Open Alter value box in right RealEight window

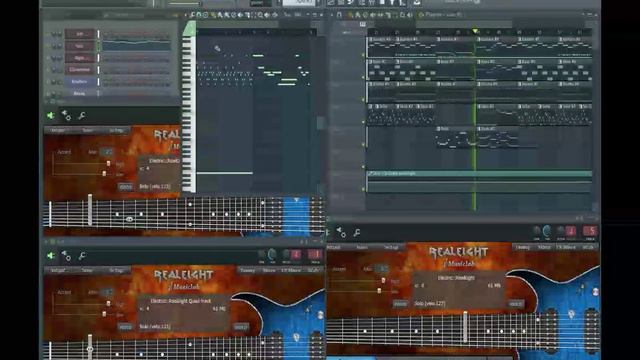coord(382,269)
